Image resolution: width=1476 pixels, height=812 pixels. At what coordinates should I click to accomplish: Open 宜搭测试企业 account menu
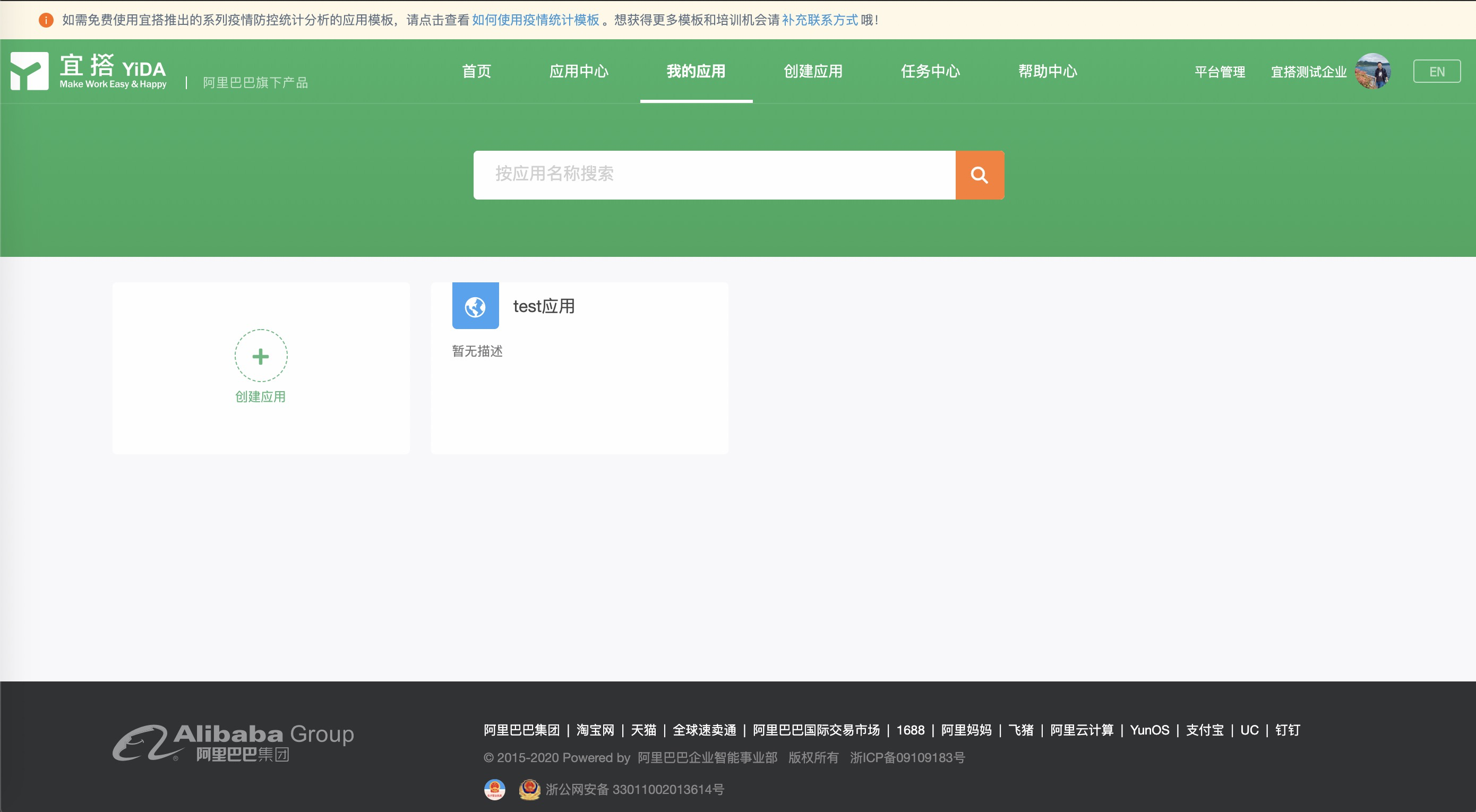(1308, 72)
